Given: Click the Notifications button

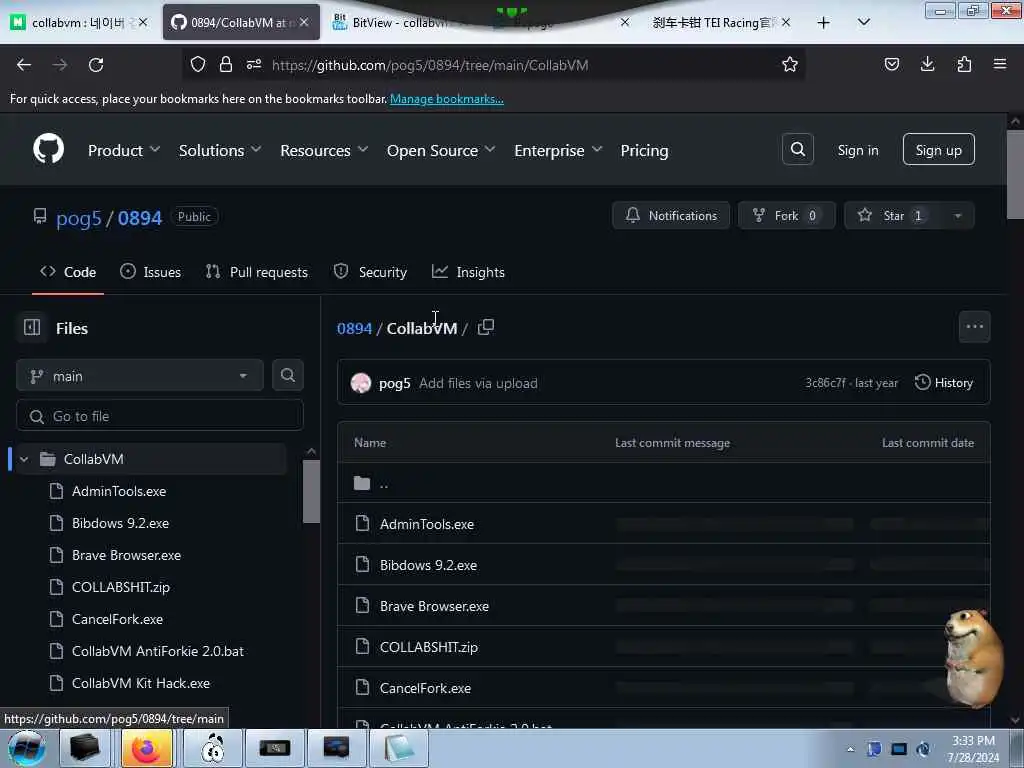Looking at the screenshot, I should (x=671, y=216).
